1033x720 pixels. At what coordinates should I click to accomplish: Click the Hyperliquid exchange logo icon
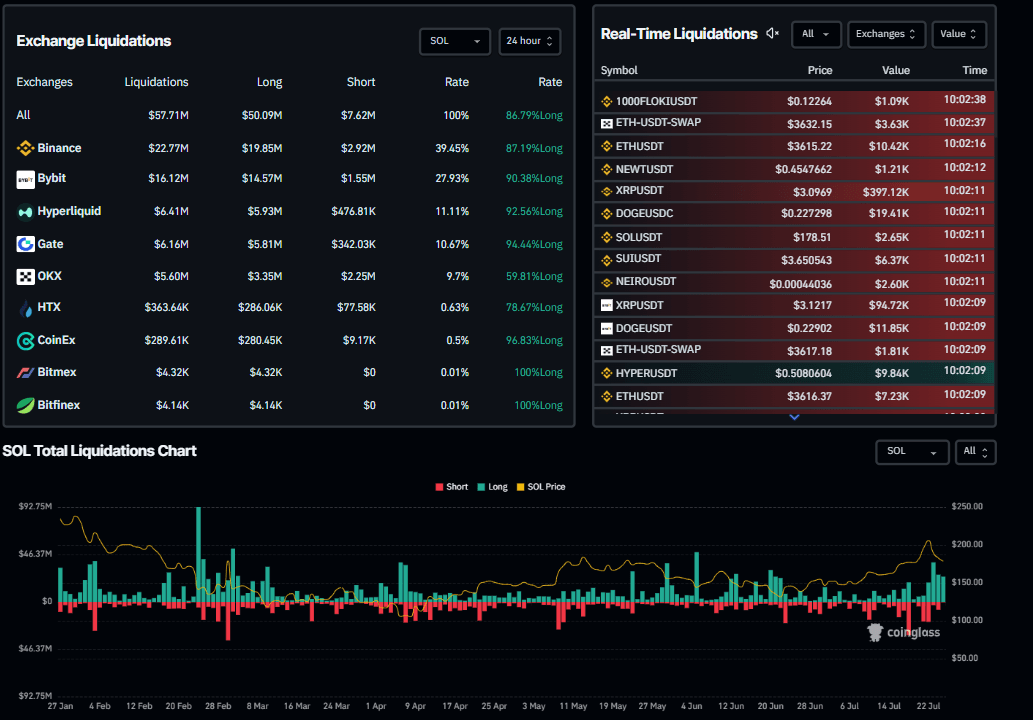coord(26,212)
